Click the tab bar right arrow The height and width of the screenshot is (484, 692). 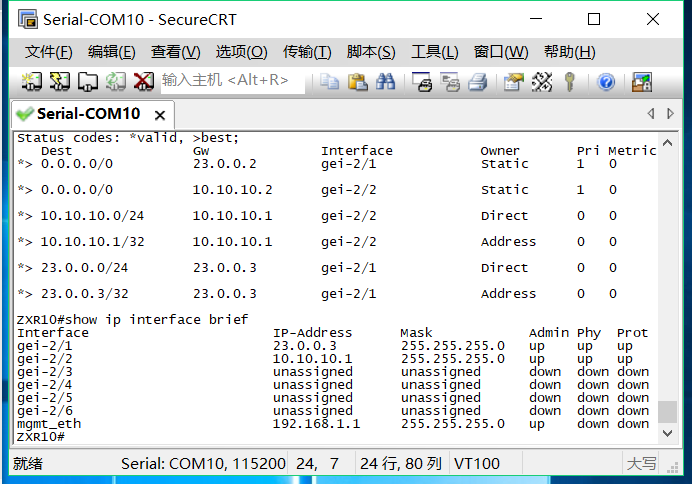tap(670, 113)
